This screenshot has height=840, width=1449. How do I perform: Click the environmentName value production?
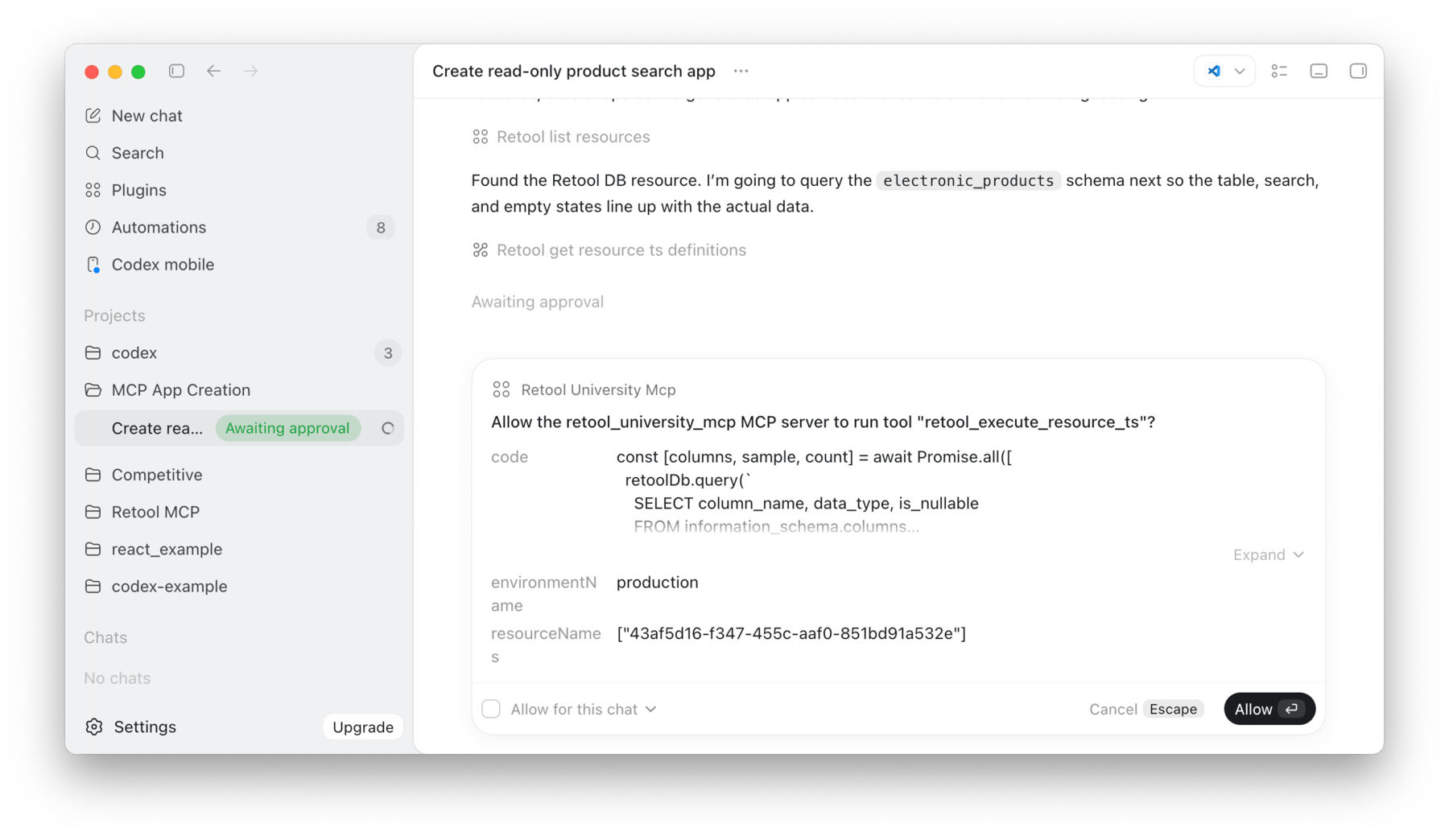(658, 583)
